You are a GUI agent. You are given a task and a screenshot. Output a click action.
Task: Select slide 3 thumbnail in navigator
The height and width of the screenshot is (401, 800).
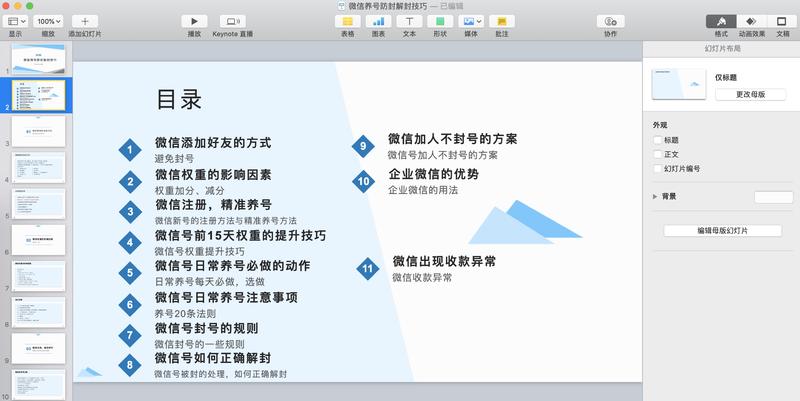[x=38, y=131]
